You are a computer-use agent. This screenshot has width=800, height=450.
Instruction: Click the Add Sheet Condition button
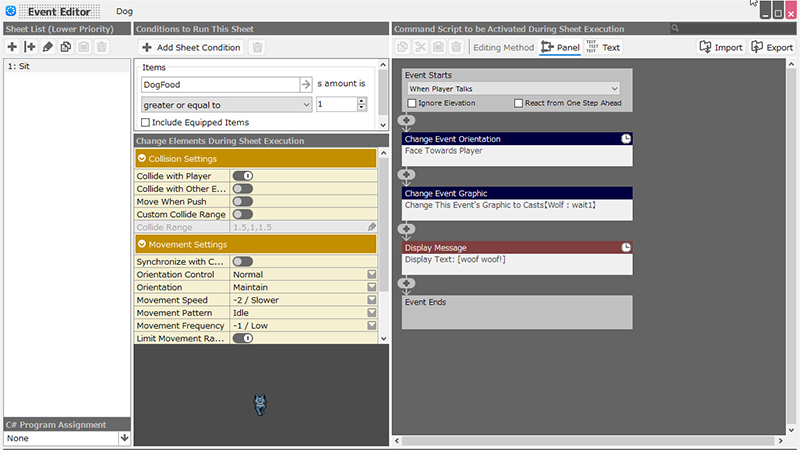[x=190, y=47]
